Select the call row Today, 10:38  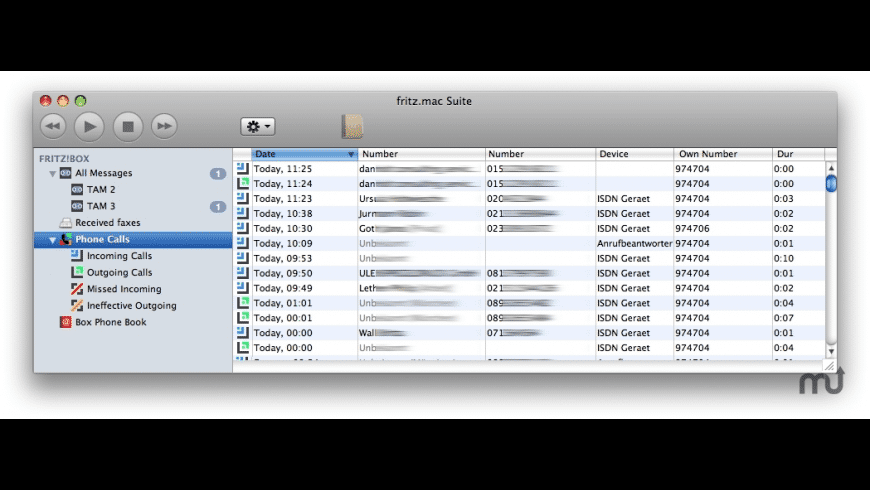529,214
